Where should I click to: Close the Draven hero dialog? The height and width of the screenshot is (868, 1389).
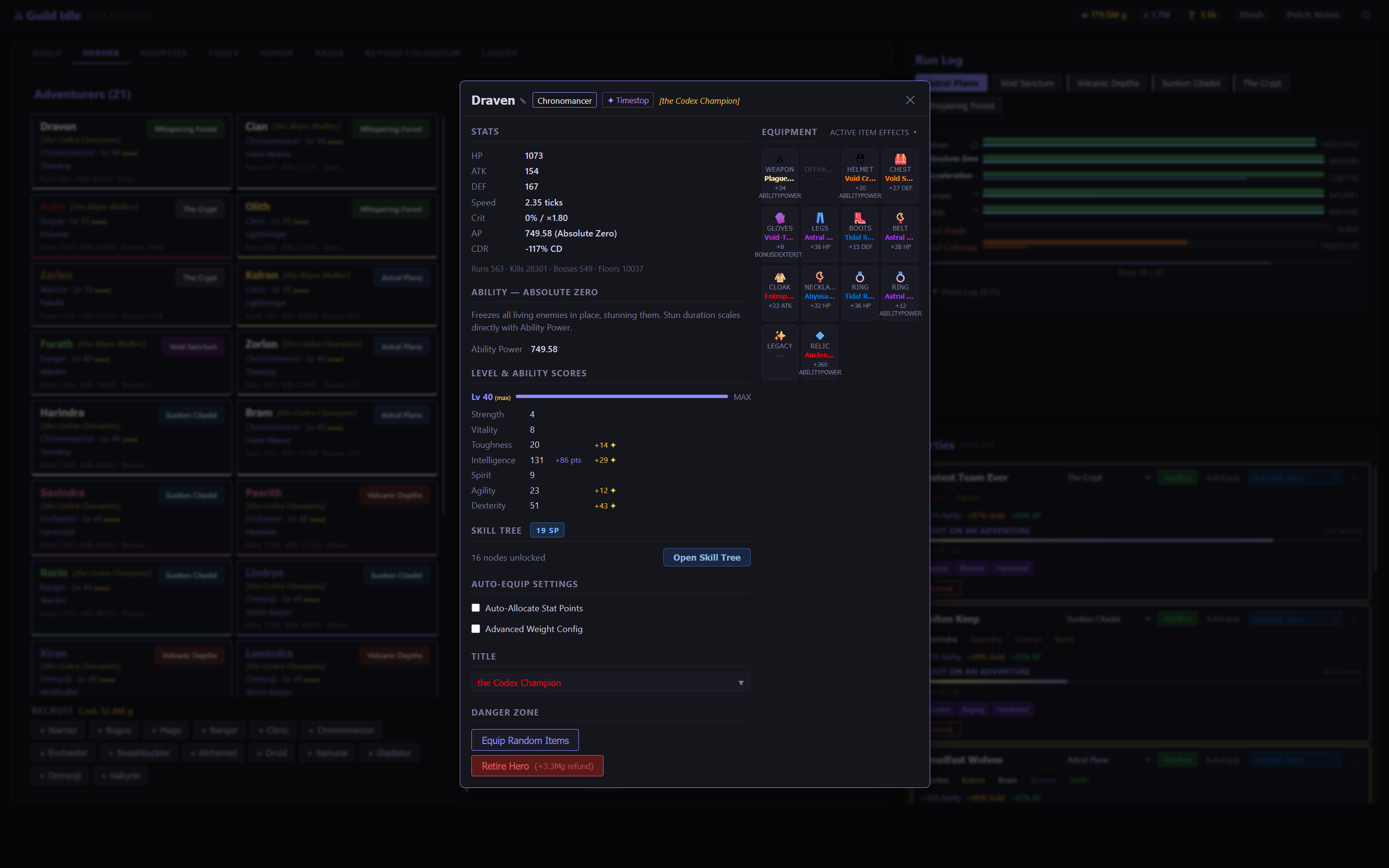click(x=910, y=100)
